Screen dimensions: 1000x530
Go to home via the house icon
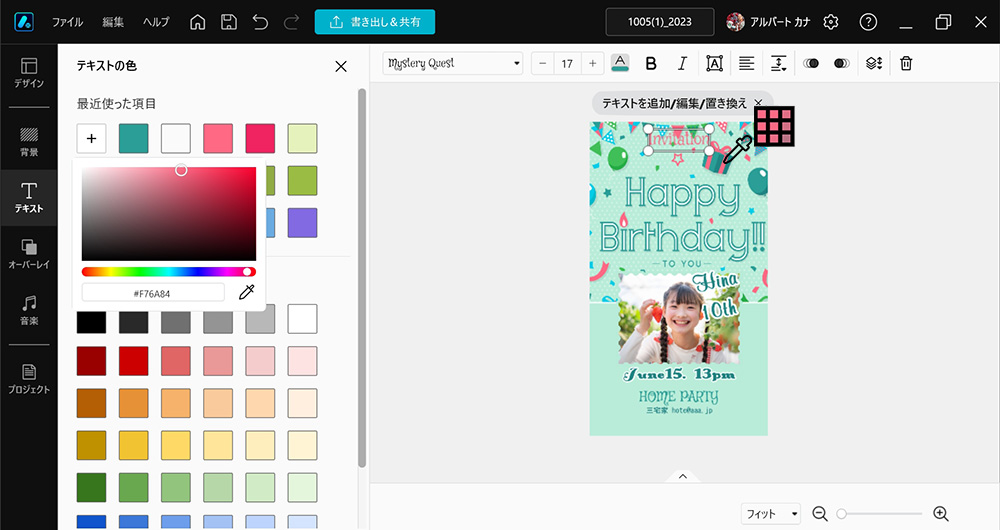pyautogui.click(x=198, y=22)
